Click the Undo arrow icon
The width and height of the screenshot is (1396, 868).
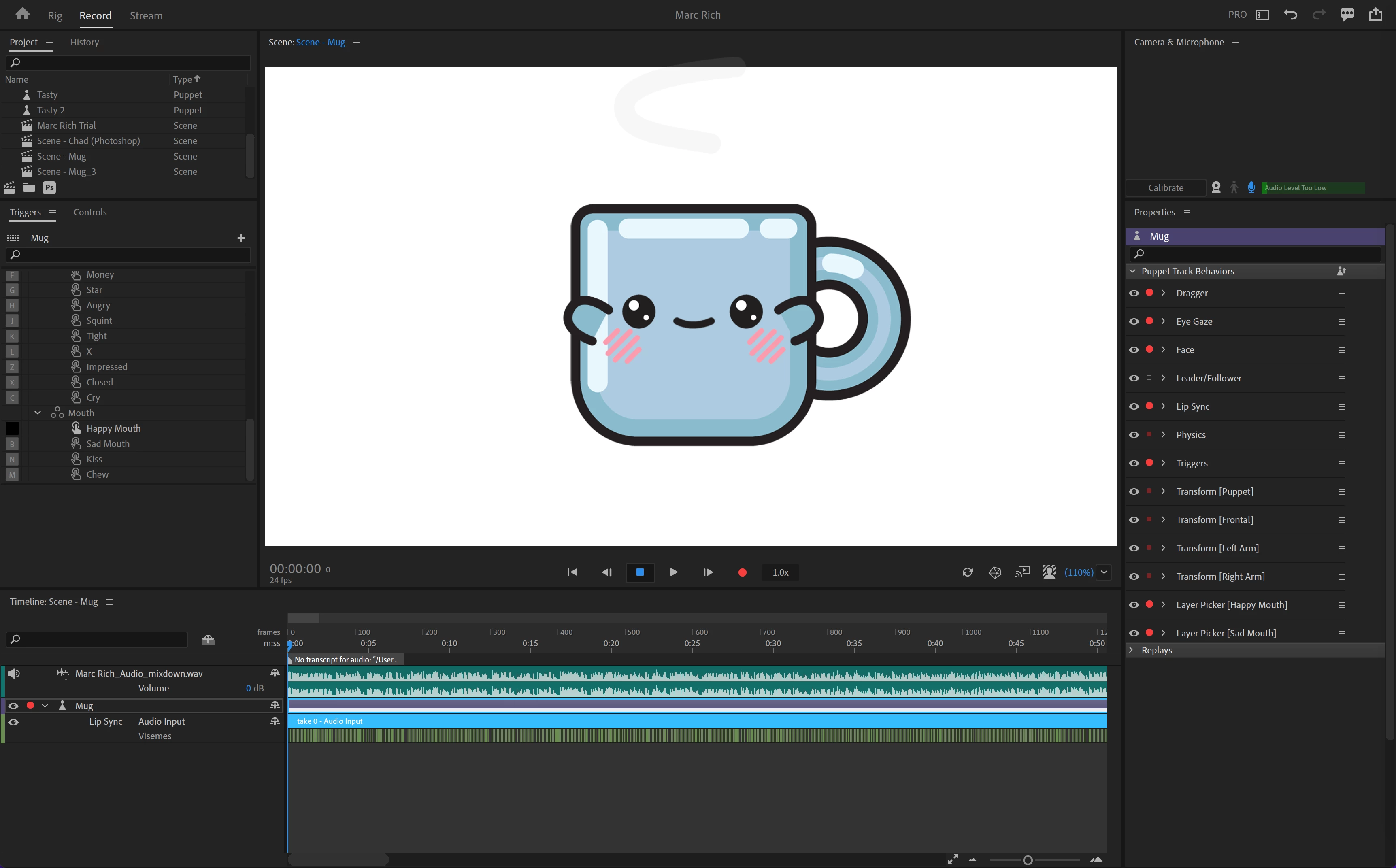coord(1290,15)
